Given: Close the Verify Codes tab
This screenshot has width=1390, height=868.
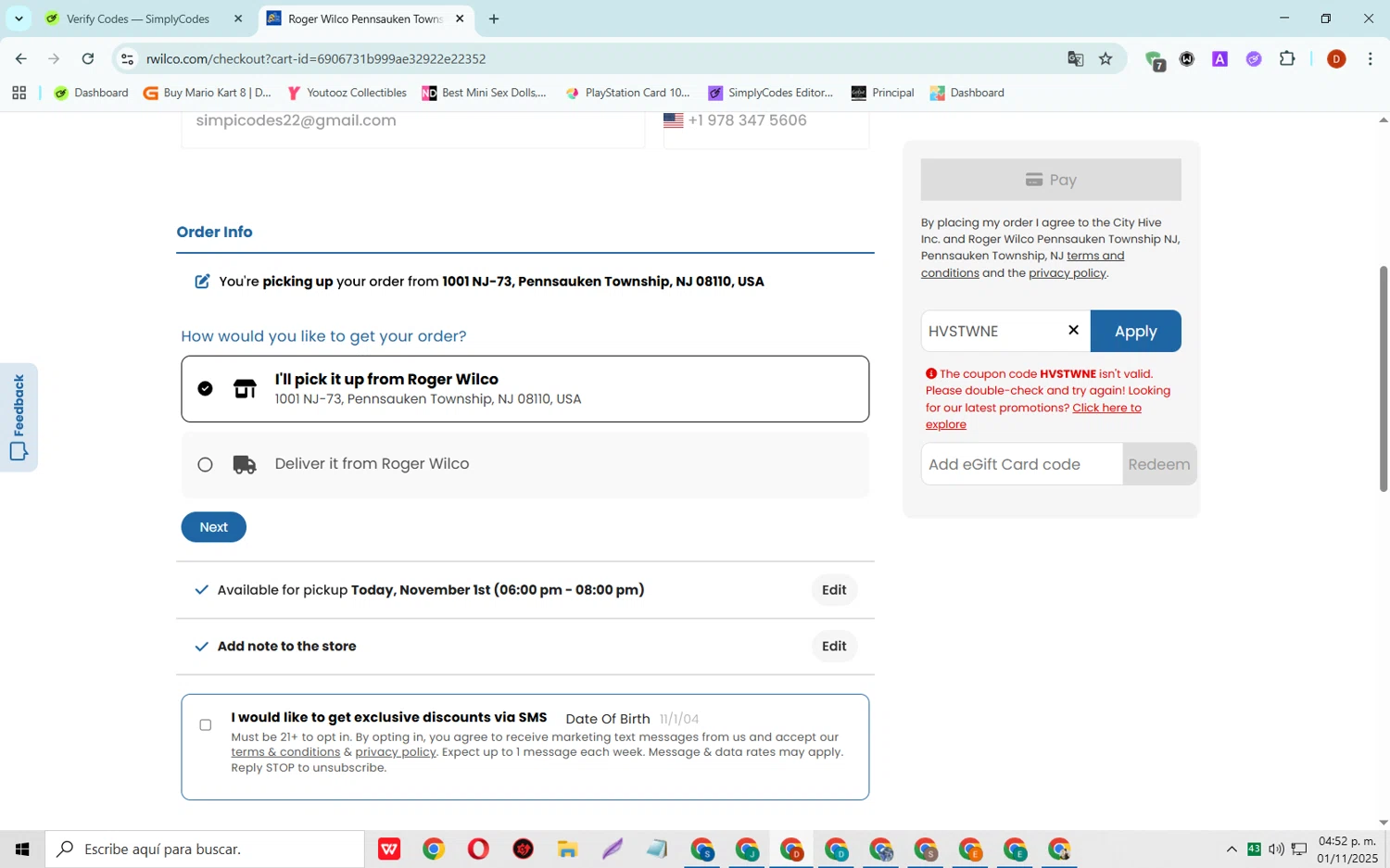Looking at the screenshot, I should tap(238, 19).
